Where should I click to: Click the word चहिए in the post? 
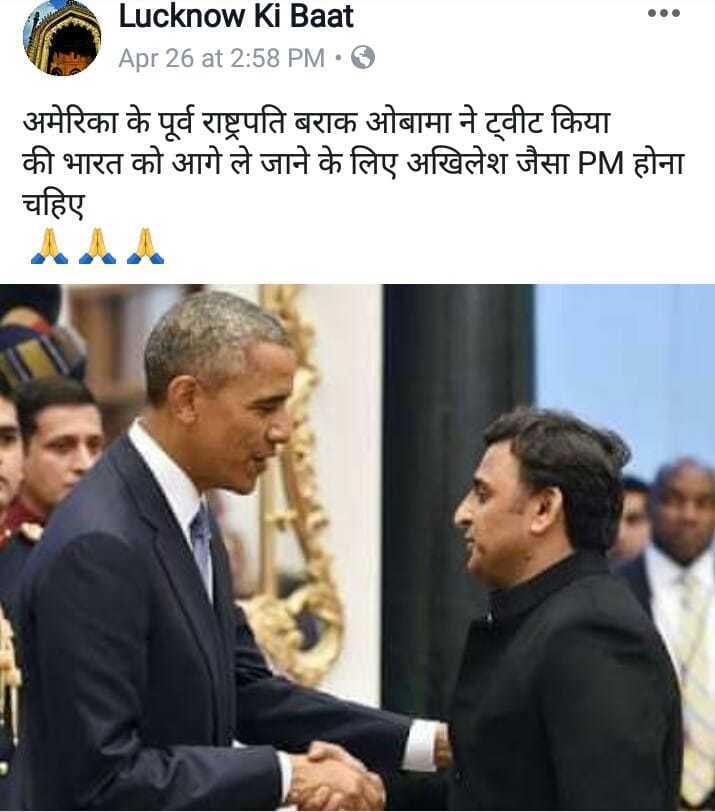[53, 204]
